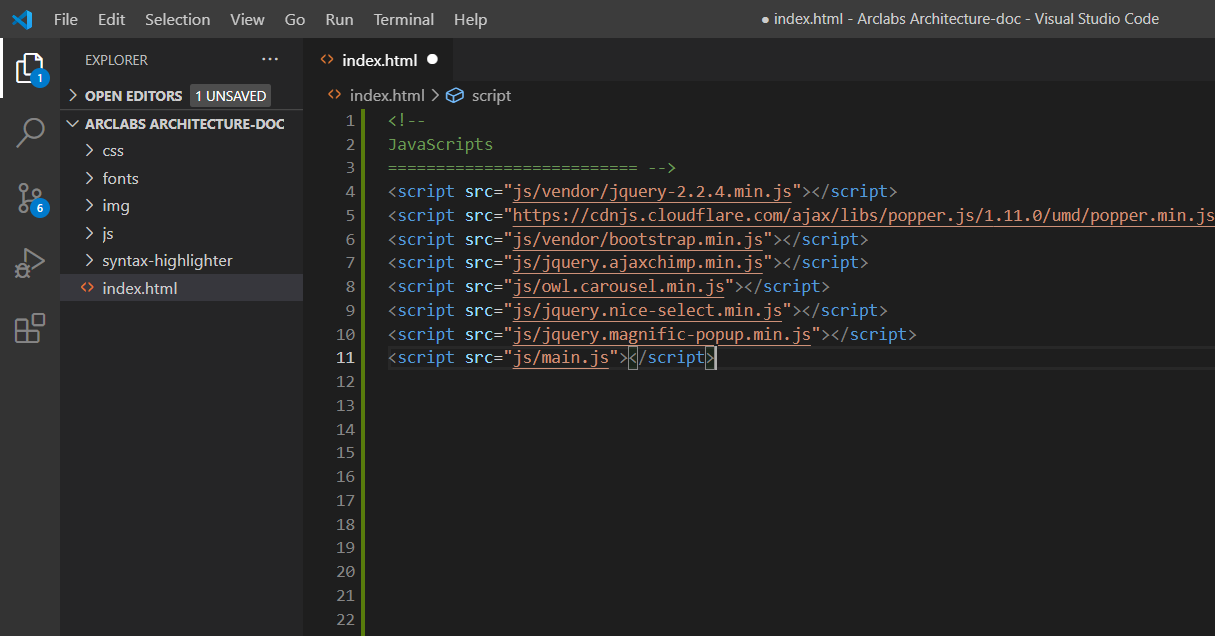Open the Selection menu
1215x636 pixels.
(177, 19)
